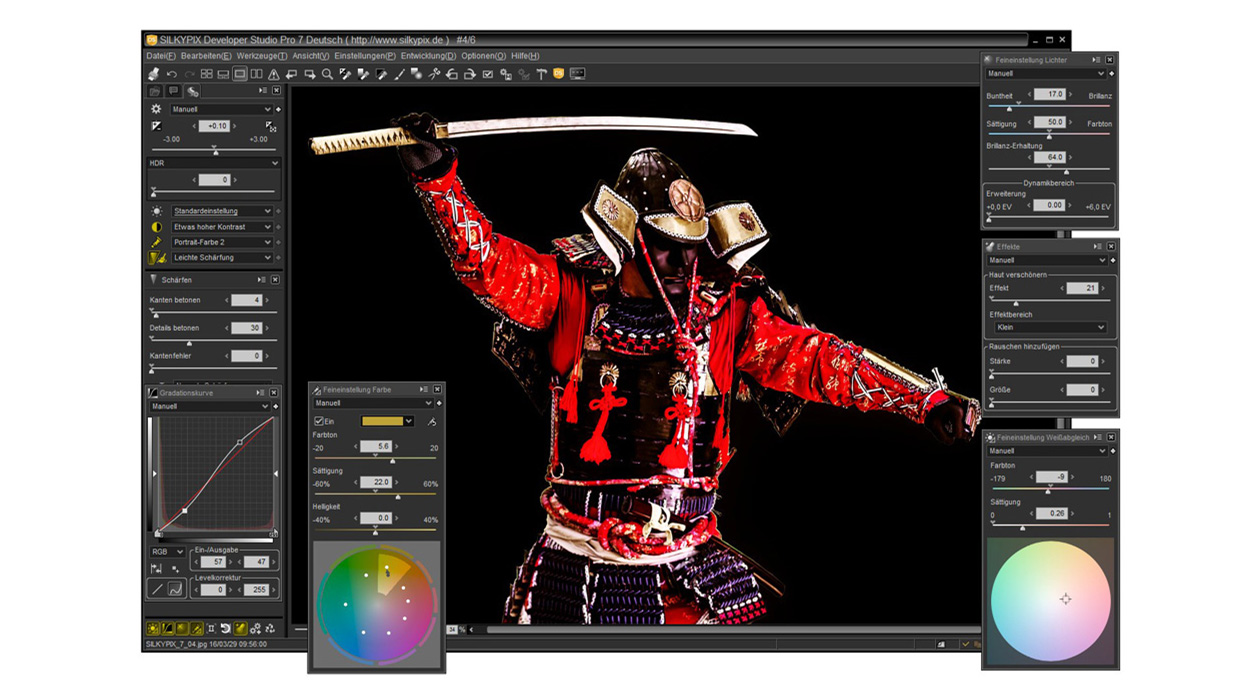Toggle the yellow exposure icon bottom left

tap(152, 627)
